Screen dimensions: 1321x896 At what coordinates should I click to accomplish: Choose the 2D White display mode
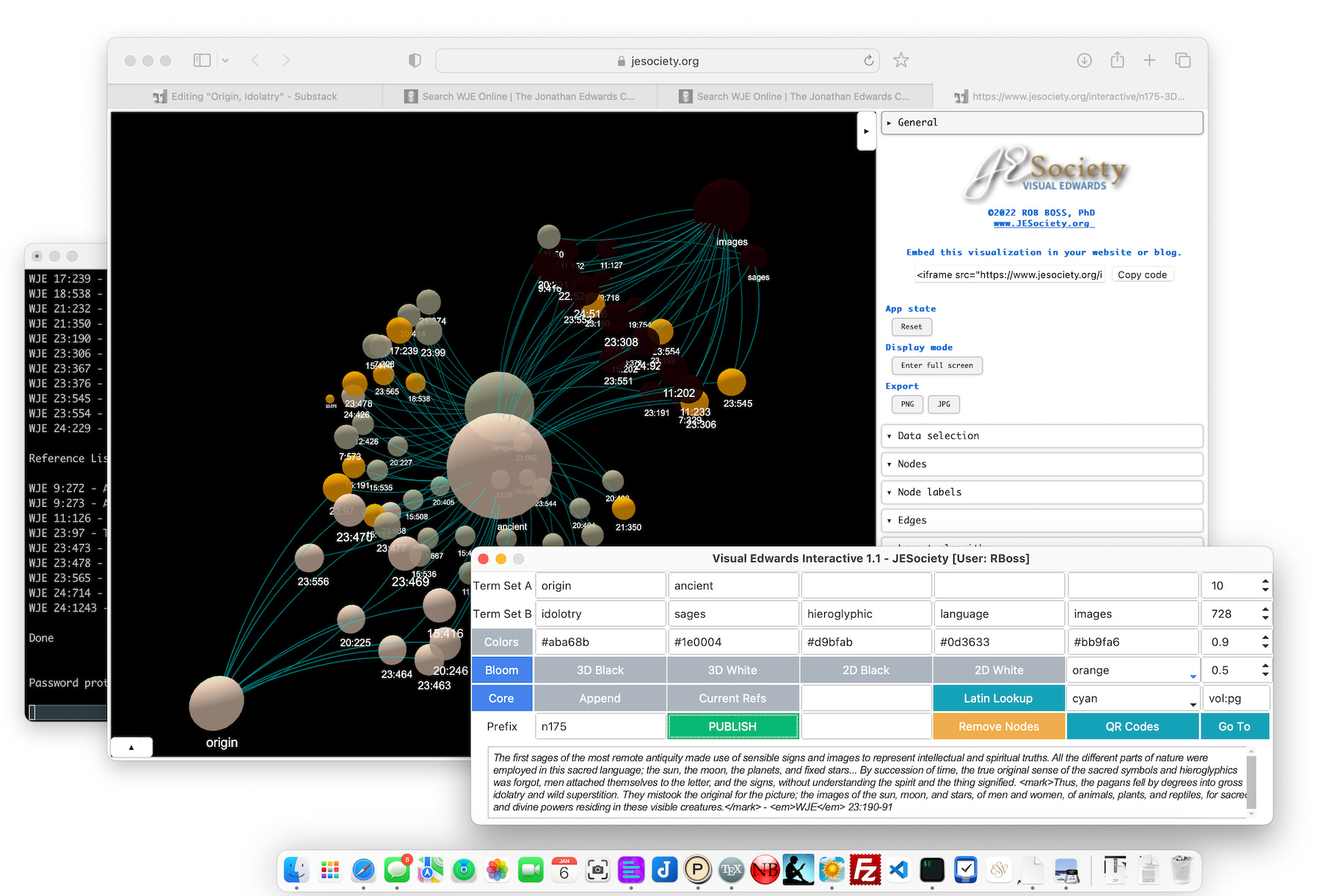pyautogui.click(x=999, y=670)
